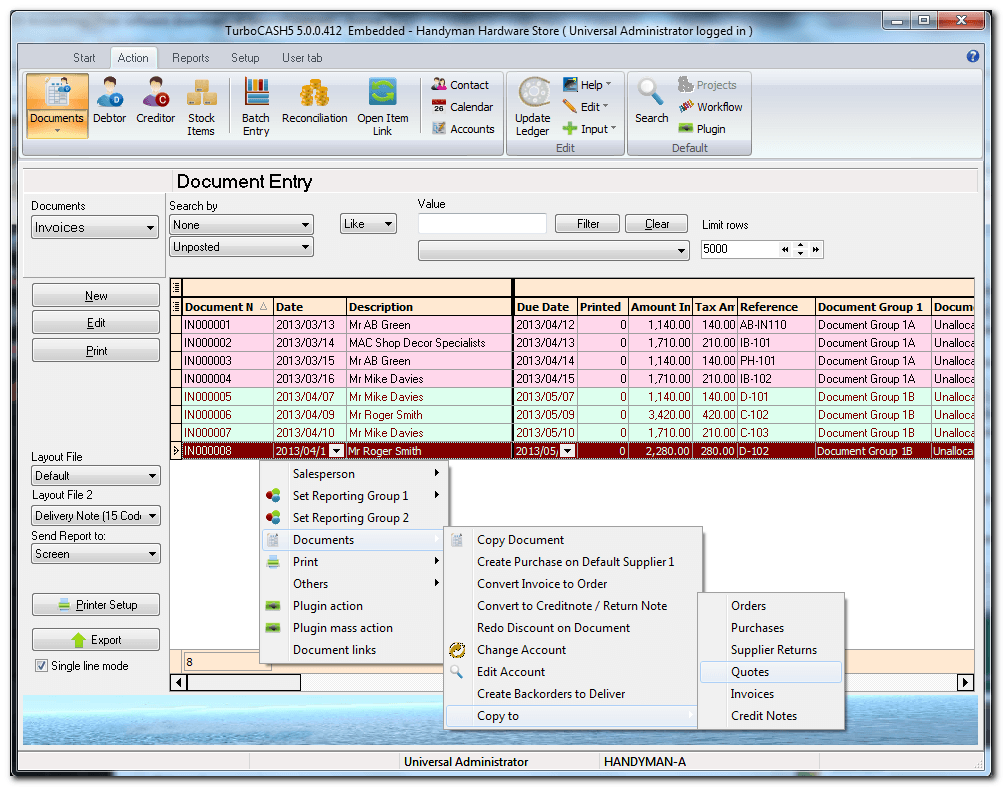Image resolution: width=1003 pixels, height=787 pixels.
Task: Click the Value input field
Action: click(x=482, y=224)
